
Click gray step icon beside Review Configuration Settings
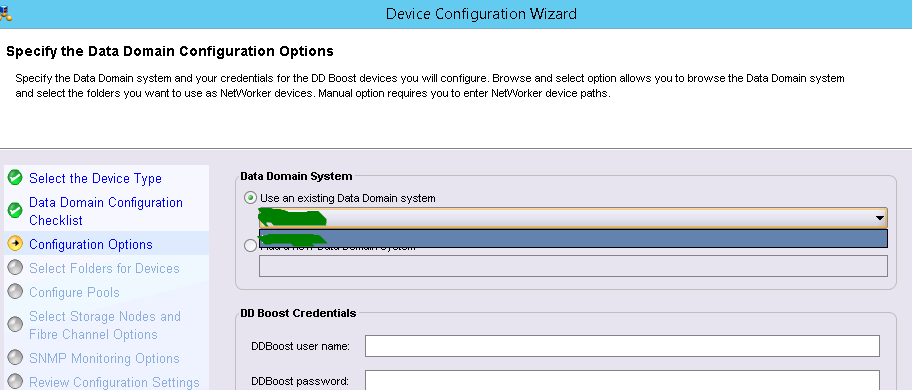(x=15, y=381)
